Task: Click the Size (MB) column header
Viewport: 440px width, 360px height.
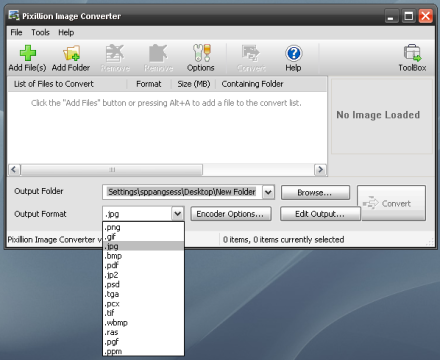Action: click(194, 84)
